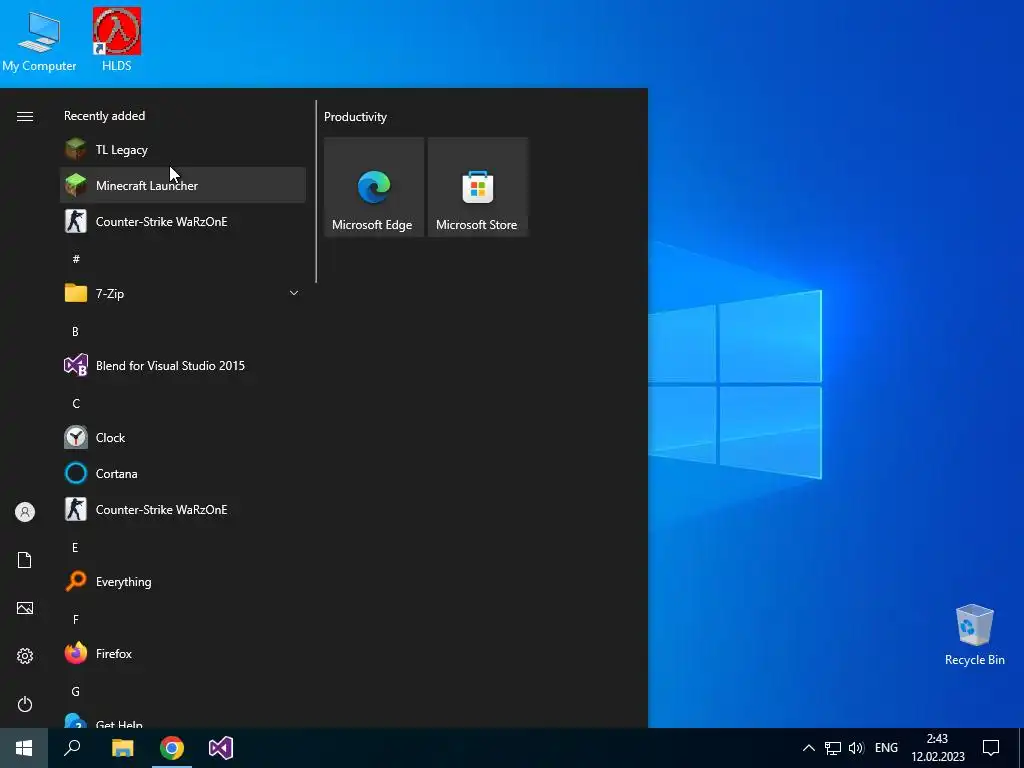Screen dimensions: 1024x768
Task: Click the C letter group header
Action: click(76, 404)
